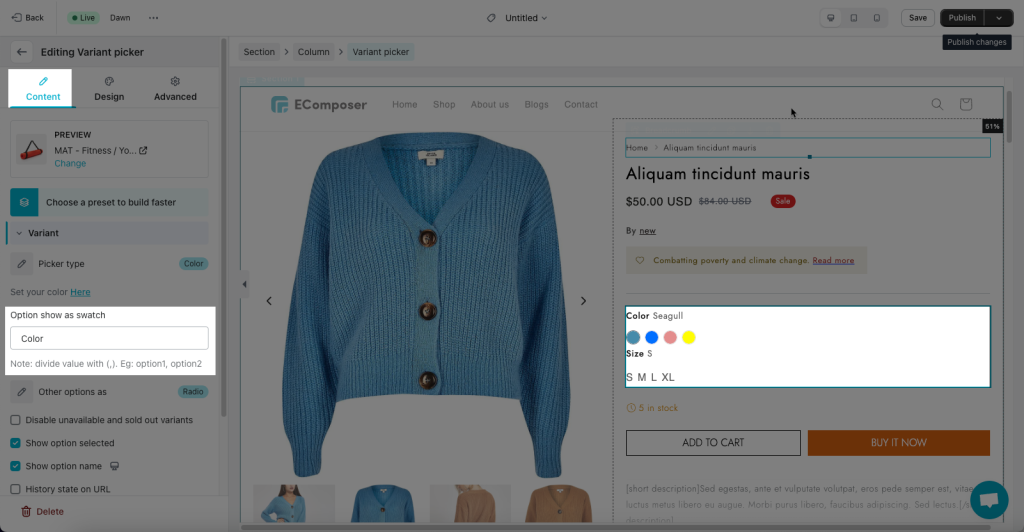This screenshot has width=1024, height=532.
Task: Click the Back exit icon button
Action: pos(27,18)
